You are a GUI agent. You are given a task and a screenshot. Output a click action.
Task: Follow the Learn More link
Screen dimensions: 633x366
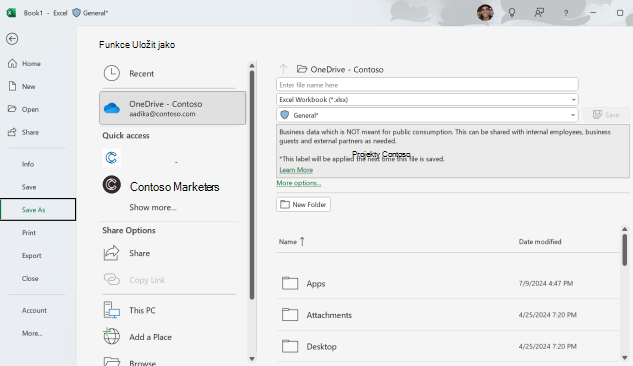tap(296, 170)
